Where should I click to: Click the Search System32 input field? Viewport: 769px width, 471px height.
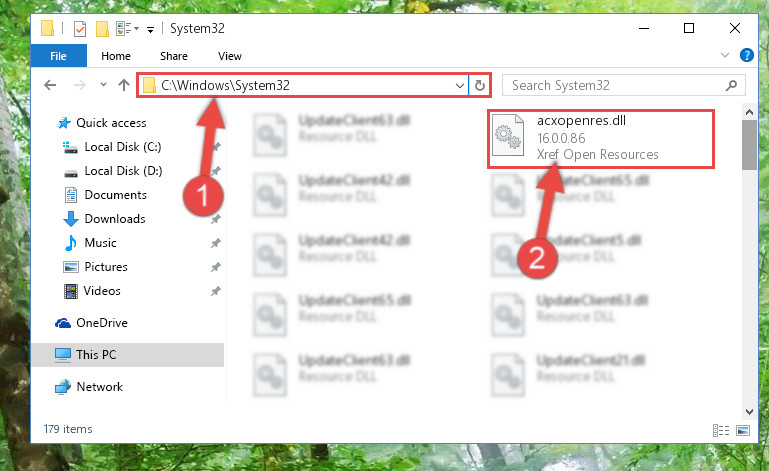click(613, 85)
